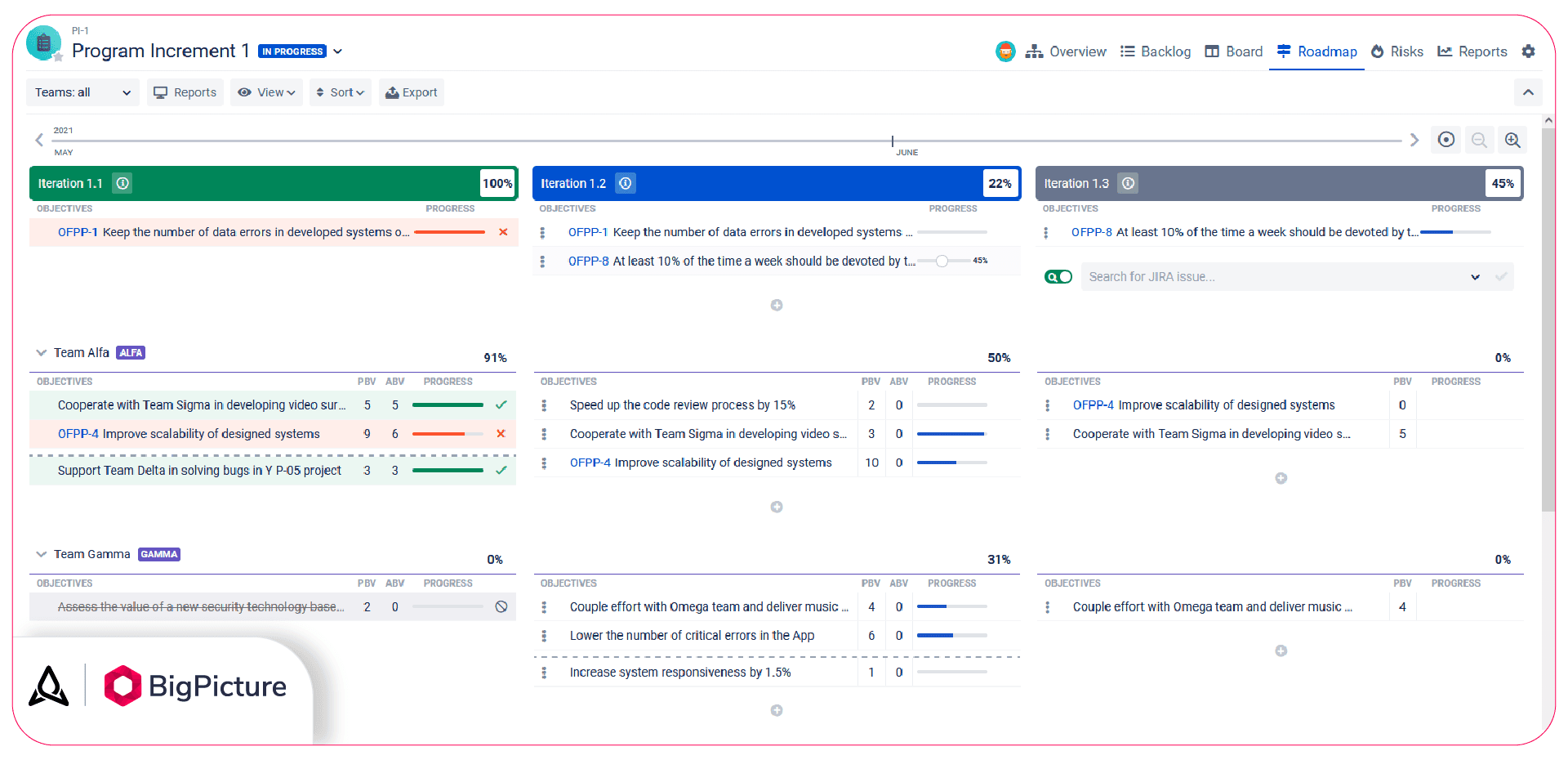Open info icon for Iteration 1.2
The height and width of the screenshot is (760, 1568).
626,183
